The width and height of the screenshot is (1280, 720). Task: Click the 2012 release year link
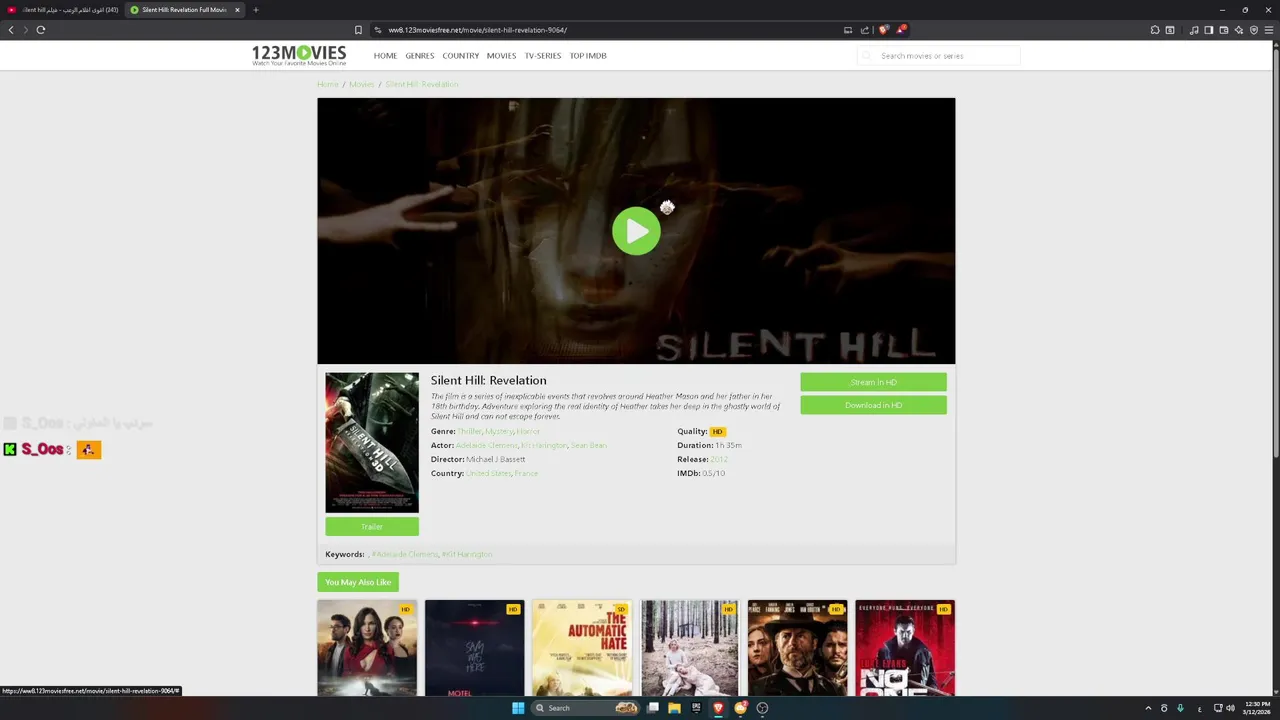tap(719, 459)
